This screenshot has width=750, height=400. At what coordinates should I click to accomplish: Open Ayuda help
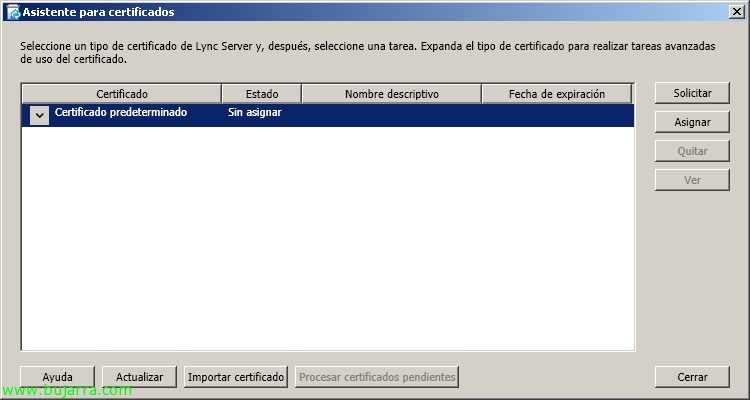click(x=57, y=377)
